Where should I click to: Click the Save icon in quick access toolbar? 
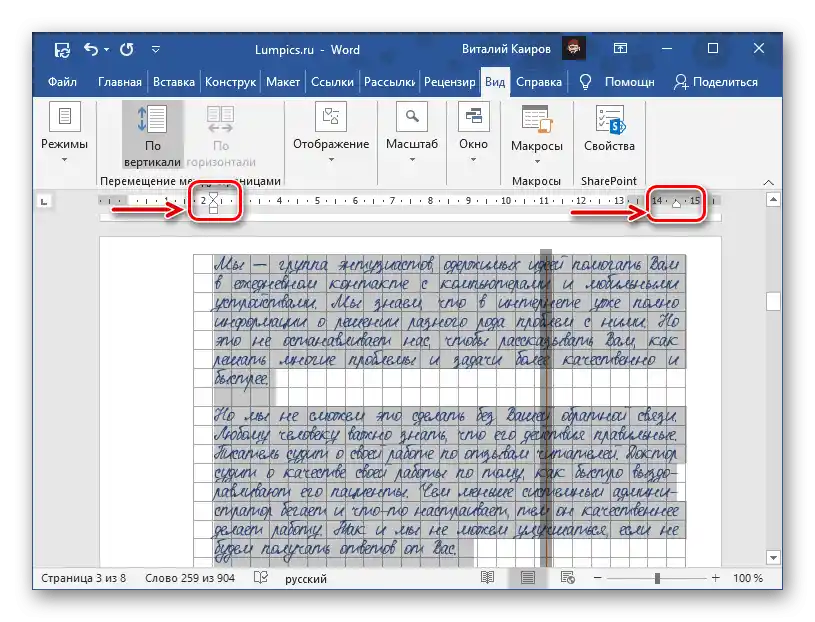coord(62,48)
